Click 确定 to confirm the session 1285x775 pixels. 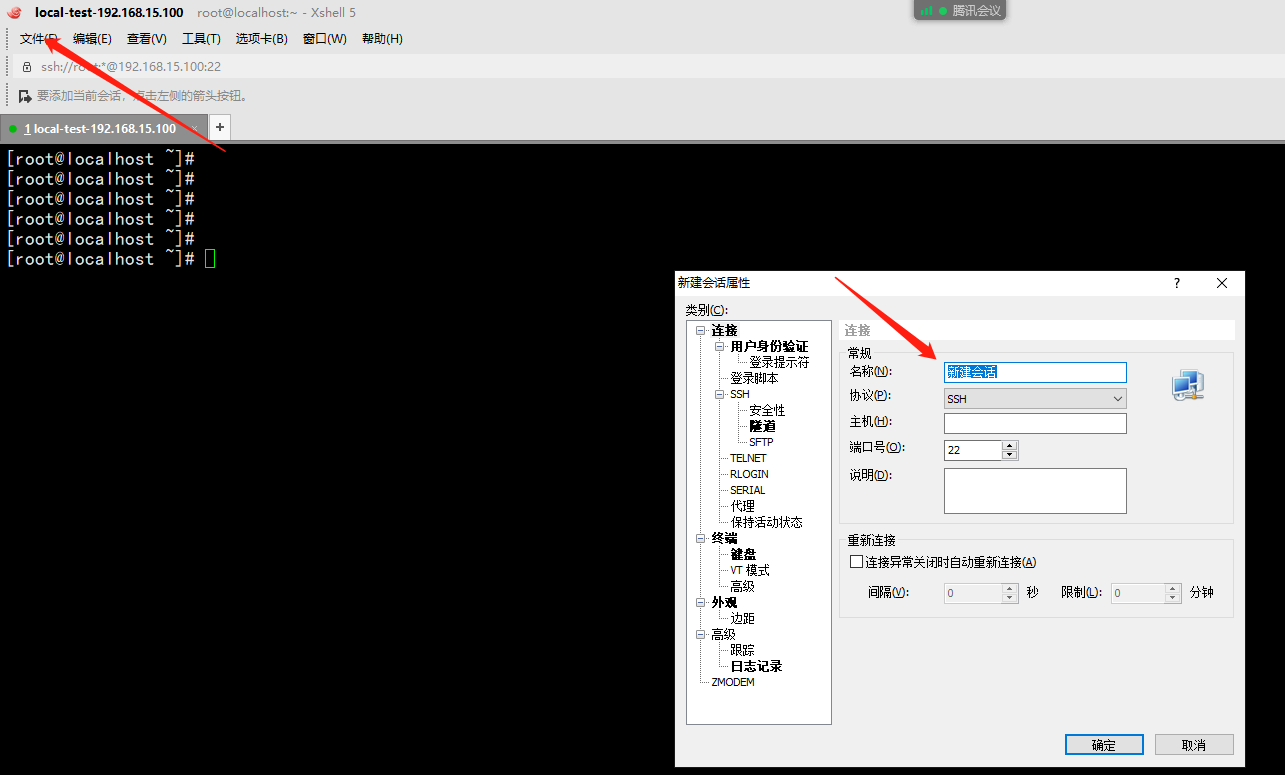click(x=1104, y=745)
